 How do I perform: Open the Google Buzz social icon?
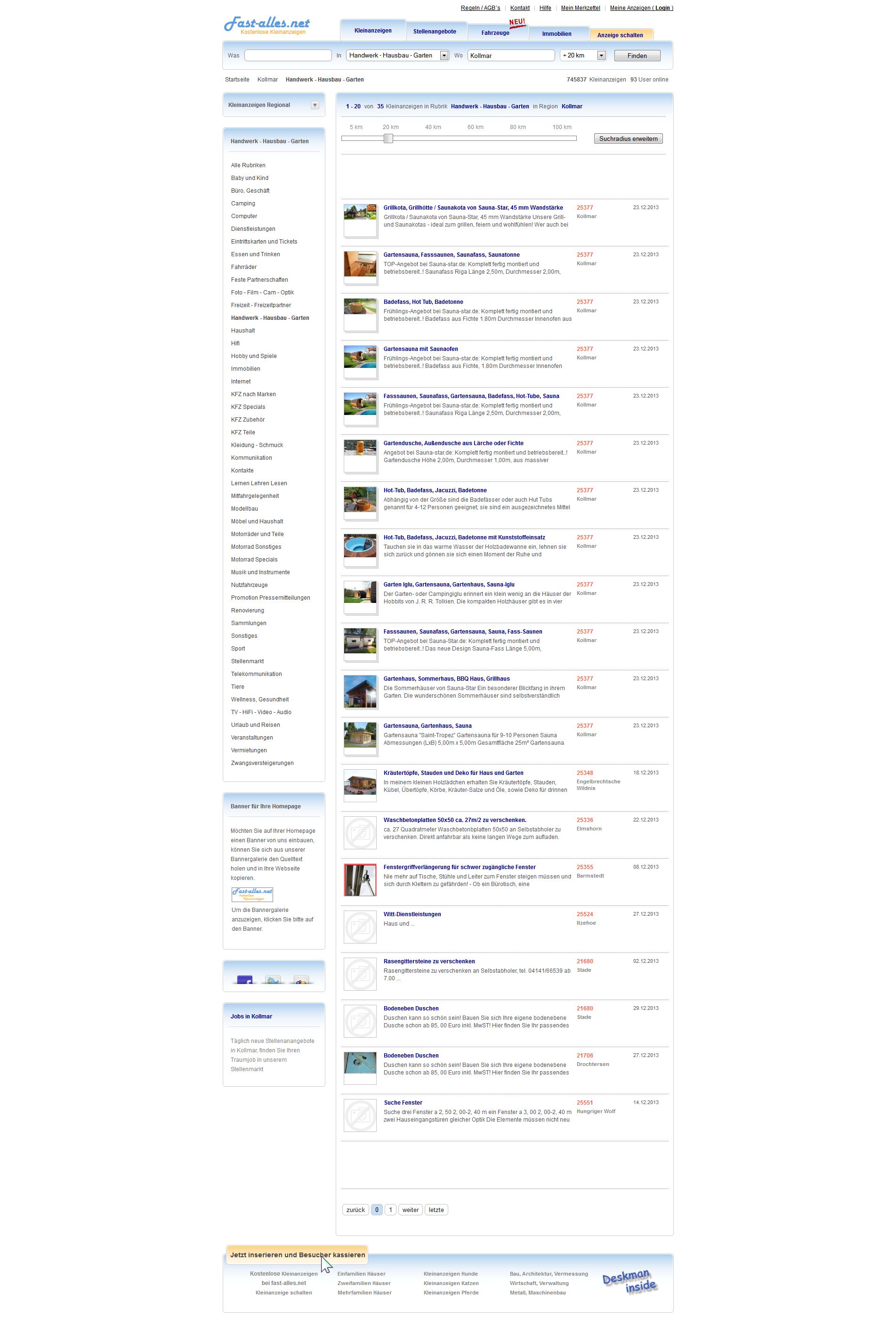[301, 979]
